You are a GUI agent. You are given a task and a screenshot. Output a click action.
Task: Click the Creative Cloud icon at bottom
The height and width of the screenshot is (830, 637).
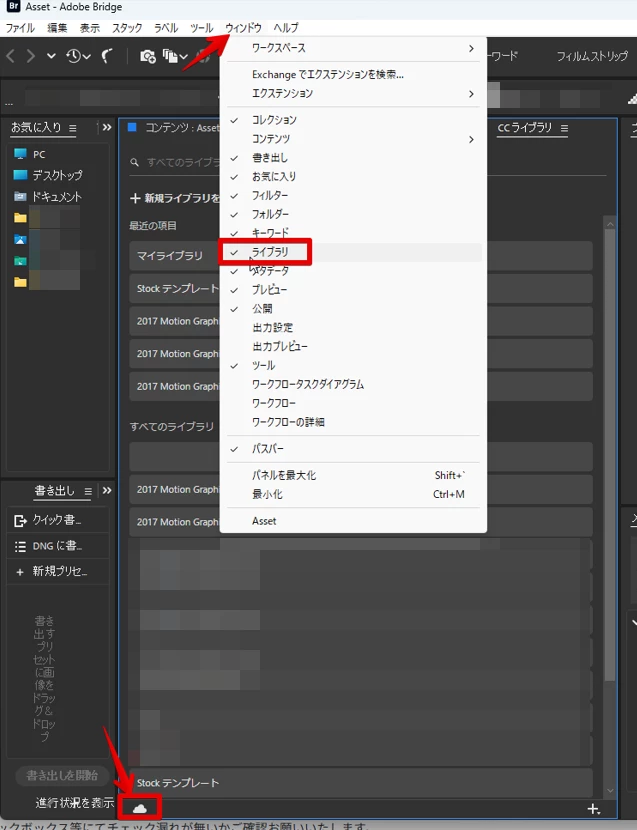coord(139,808)
